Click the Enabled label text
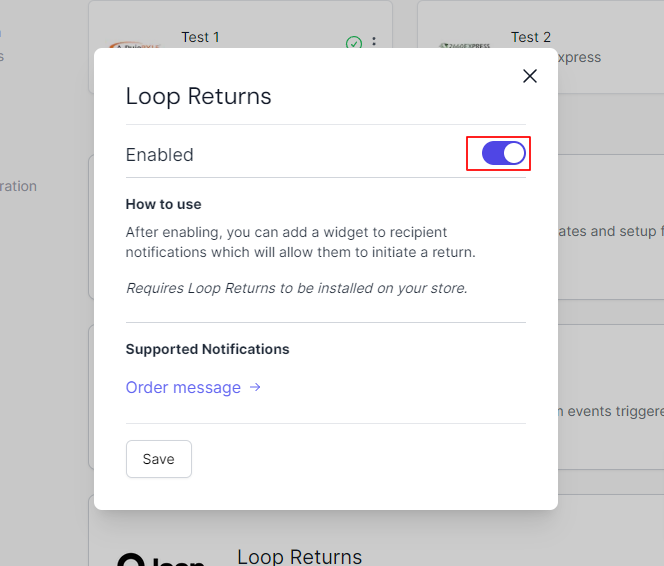 click(160, 155)
